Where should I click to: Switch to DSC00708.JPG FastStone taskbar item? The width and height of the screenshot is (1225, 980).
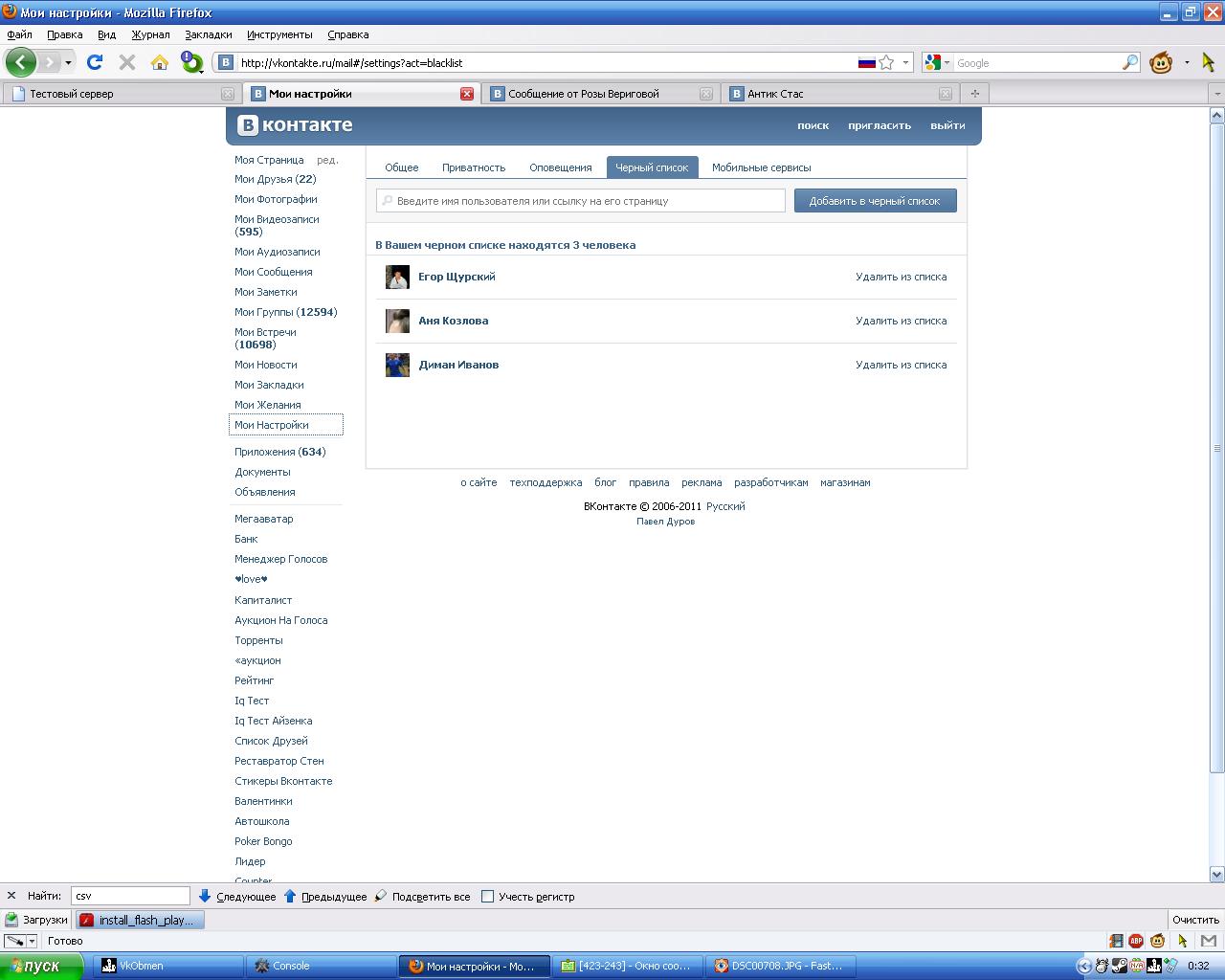781,966
